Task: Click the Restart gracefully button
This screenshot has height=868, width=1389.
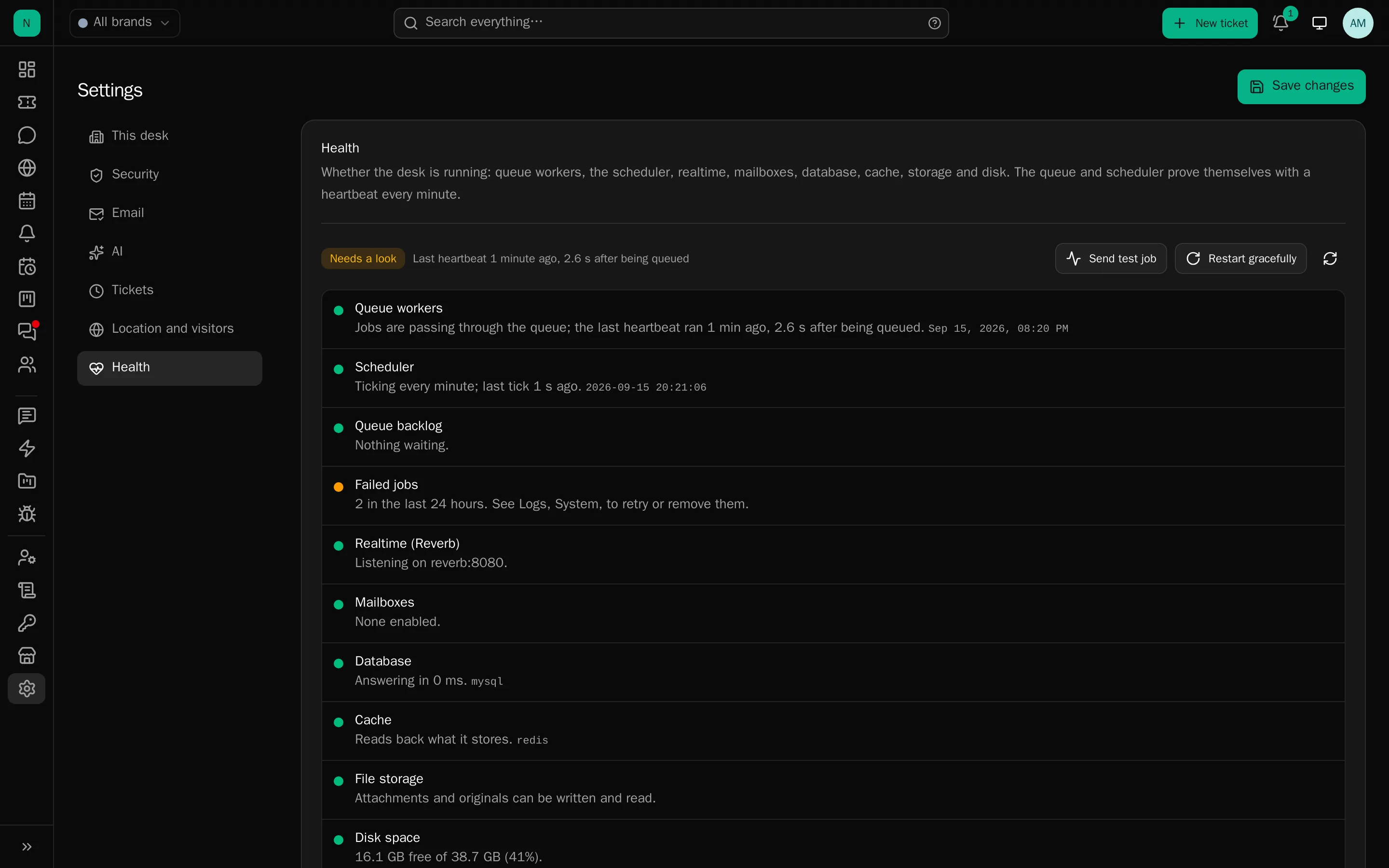Action: click(1240, 259)
